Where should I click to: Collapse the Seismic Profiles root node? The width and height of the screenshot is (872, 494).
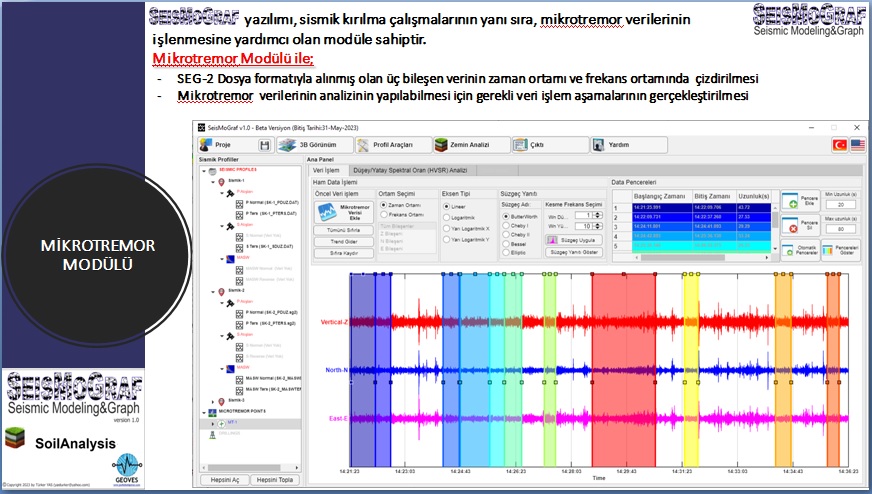[204, 171]
